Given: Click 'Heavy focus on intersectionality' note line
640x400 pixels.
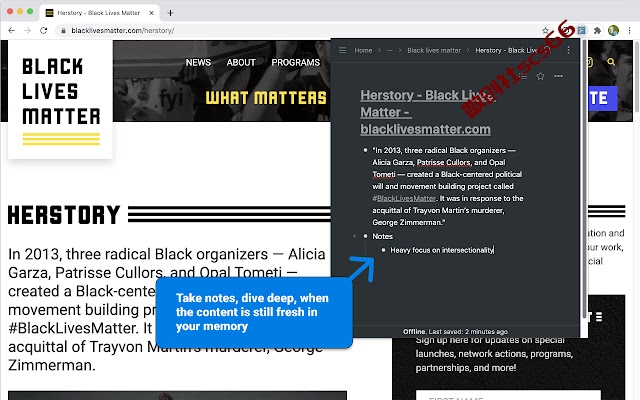Looking at the screenshot, I should click(x=442, y=250).
